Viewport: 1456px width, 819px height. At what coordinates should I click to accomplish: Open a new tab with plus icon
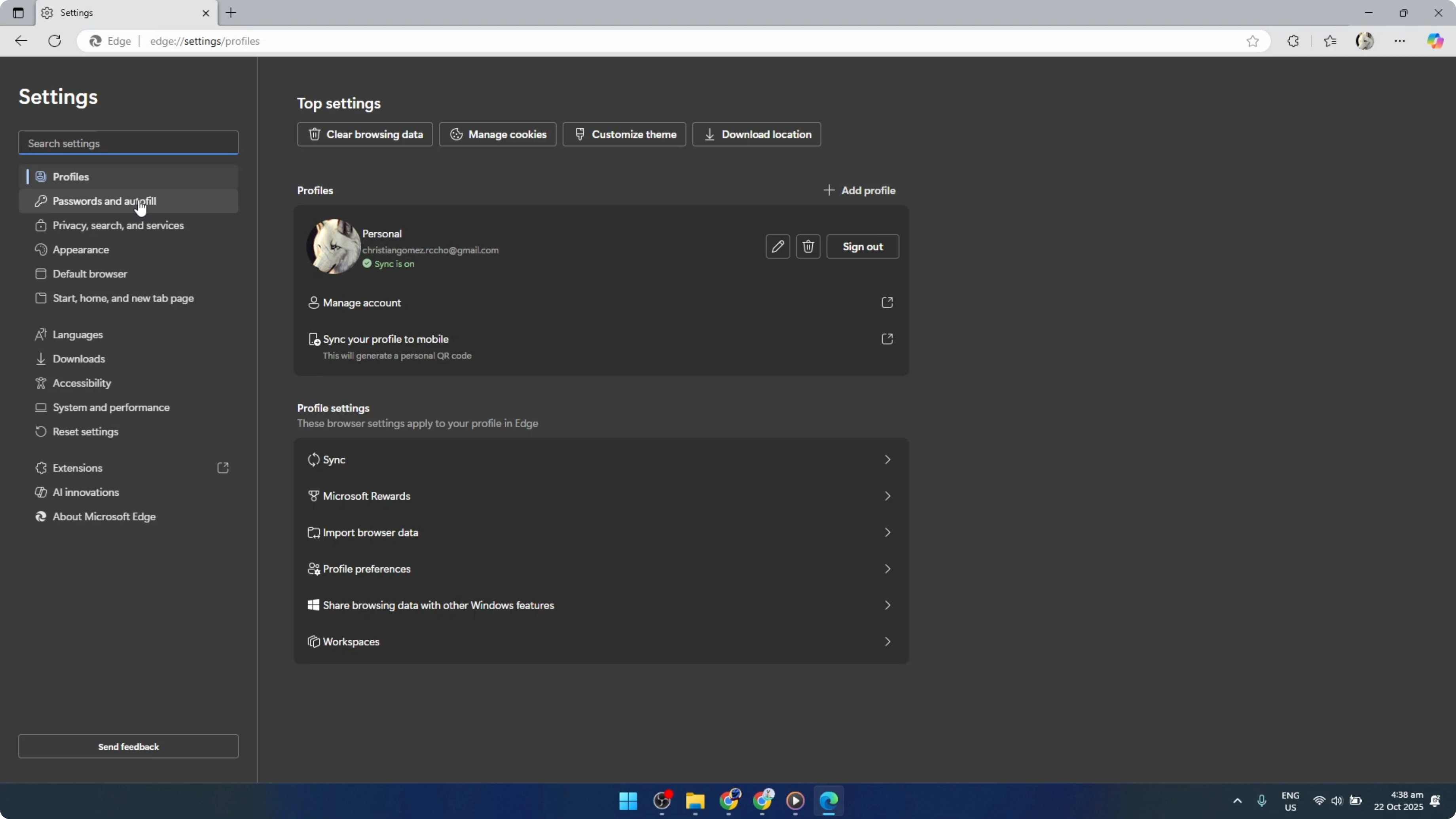click(231, 13)
